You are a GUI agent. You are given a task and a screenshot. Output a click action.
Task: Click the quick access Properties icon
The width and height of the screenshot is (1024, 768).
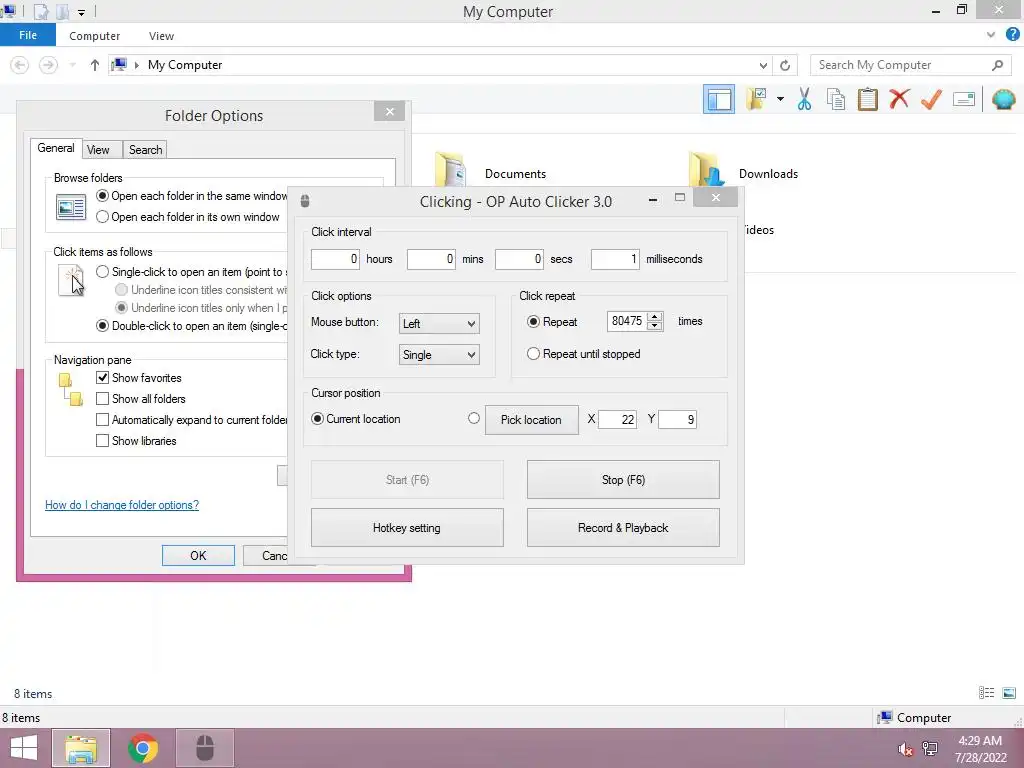click(x=40, y=11)
